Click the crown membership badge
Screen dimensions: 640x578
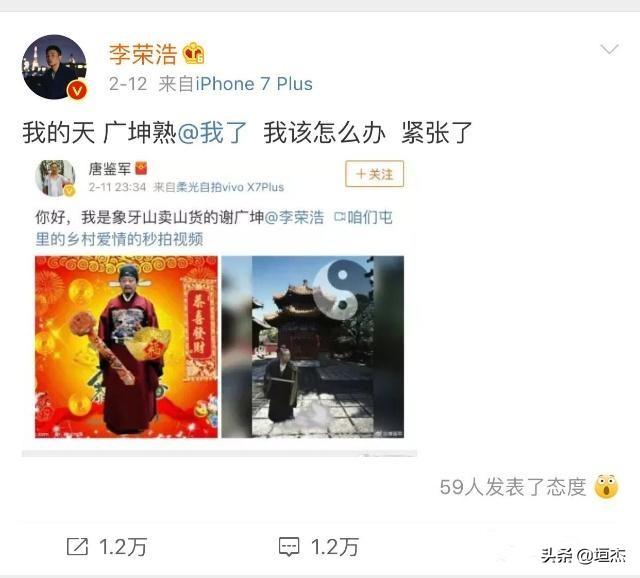pos(193,53)
